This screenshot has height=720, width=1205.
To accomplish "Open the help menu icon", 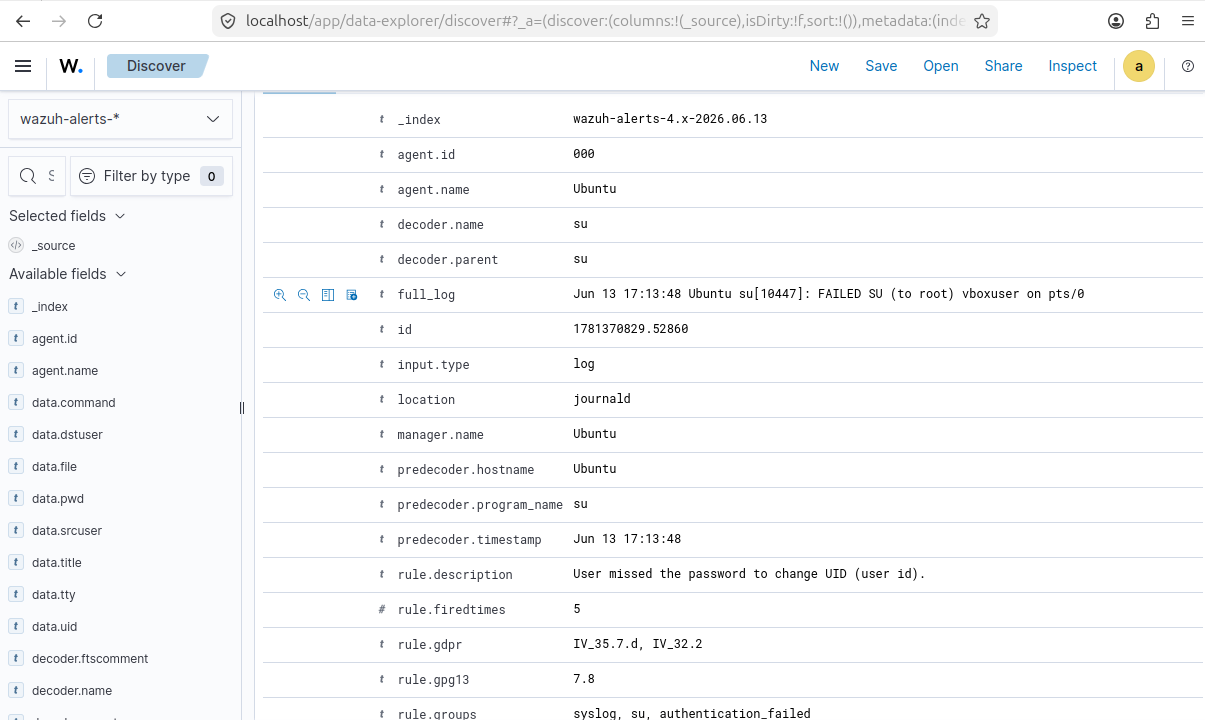I will pyautogui.click(x=1188, y=66).
